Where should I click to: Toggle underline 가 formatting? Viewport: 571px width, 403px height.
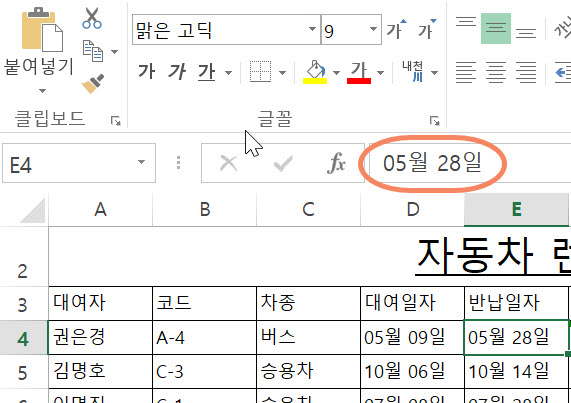[207, 71]
